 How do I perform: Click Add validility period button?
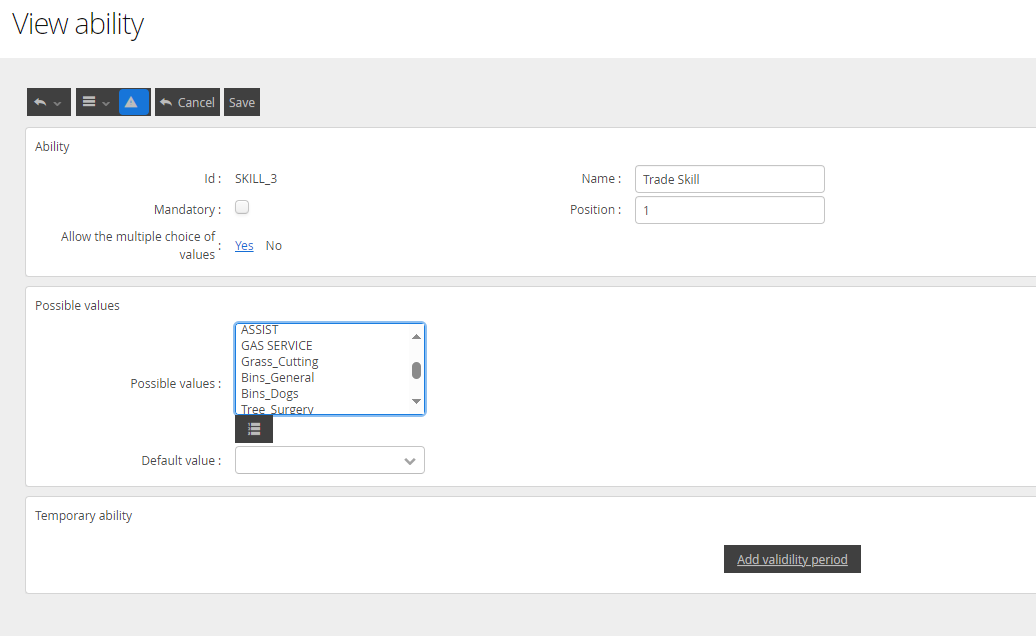(x=792, y=559)
